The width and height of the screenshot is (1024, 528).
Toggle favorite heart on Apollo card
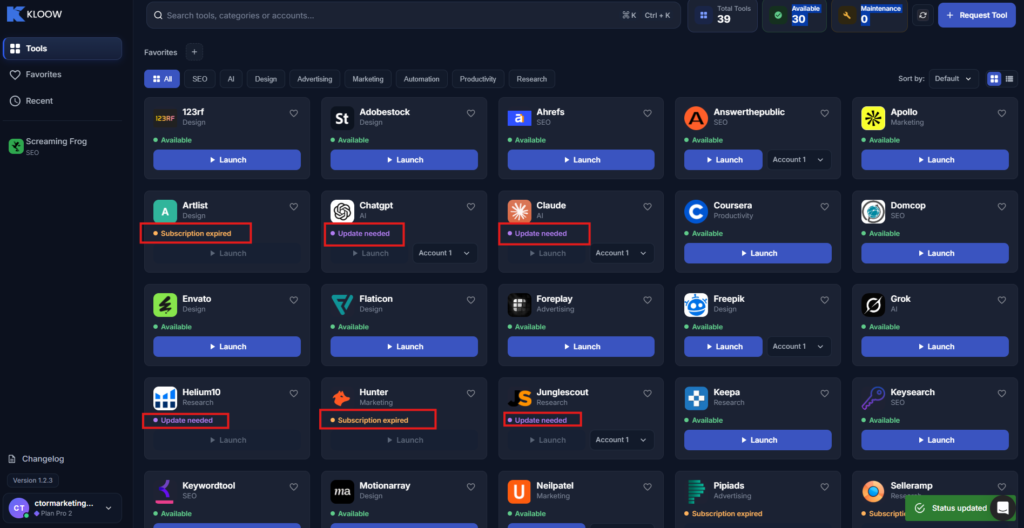1002,113
